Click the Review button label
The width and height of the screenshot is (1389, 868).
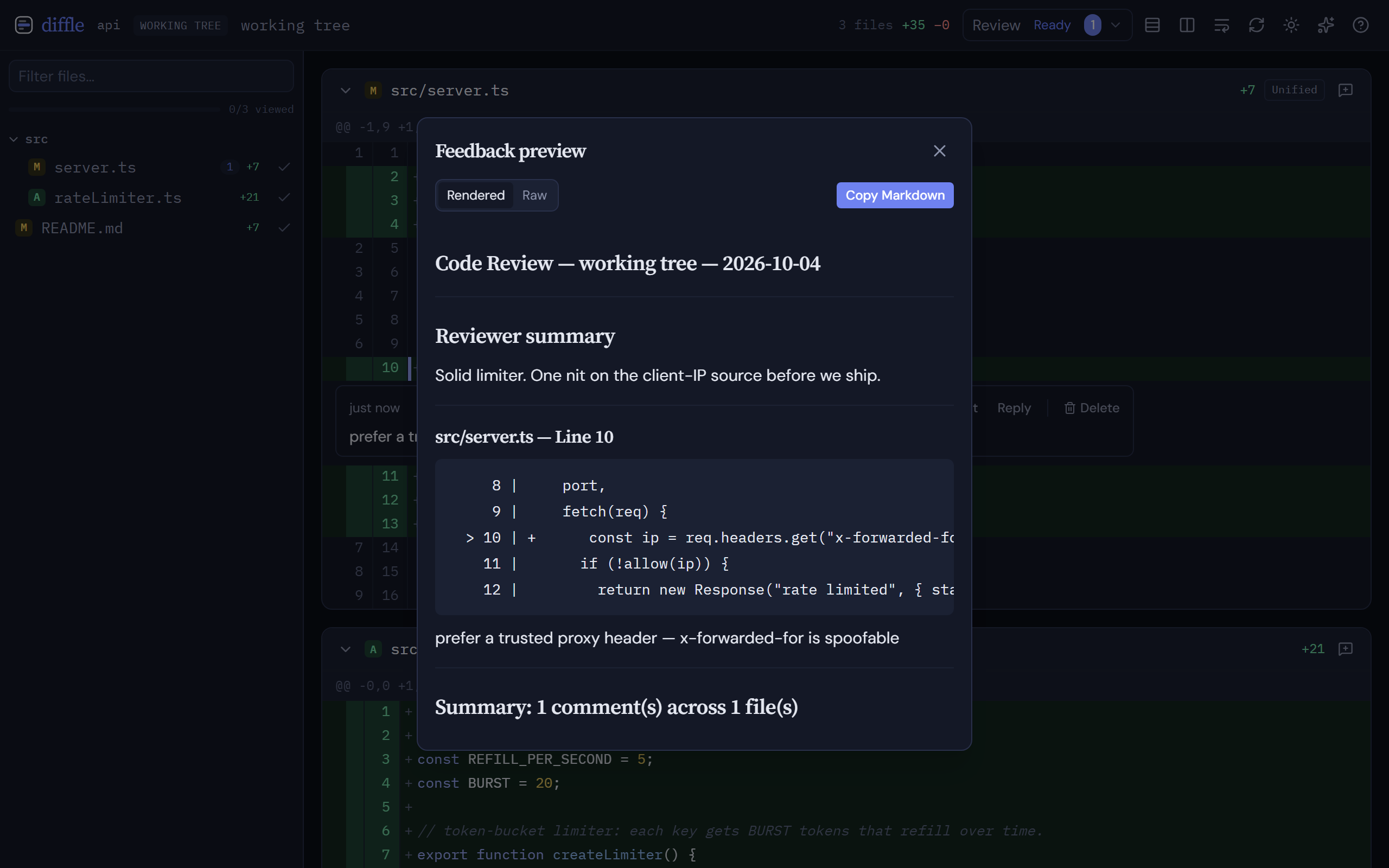point(996,25)
